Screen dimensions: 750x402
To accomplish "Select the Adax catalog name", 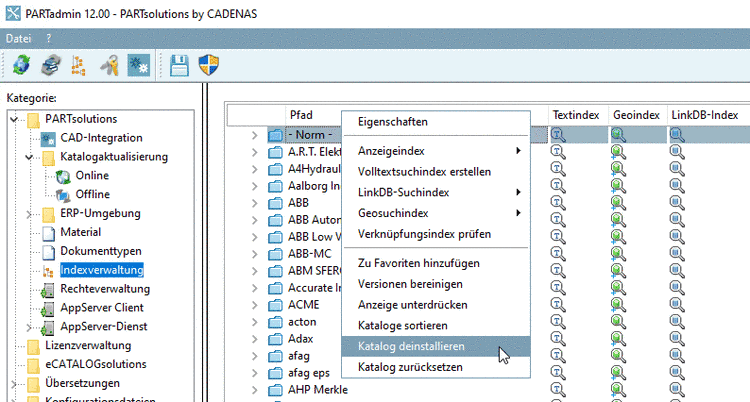I will click(300, 339).
